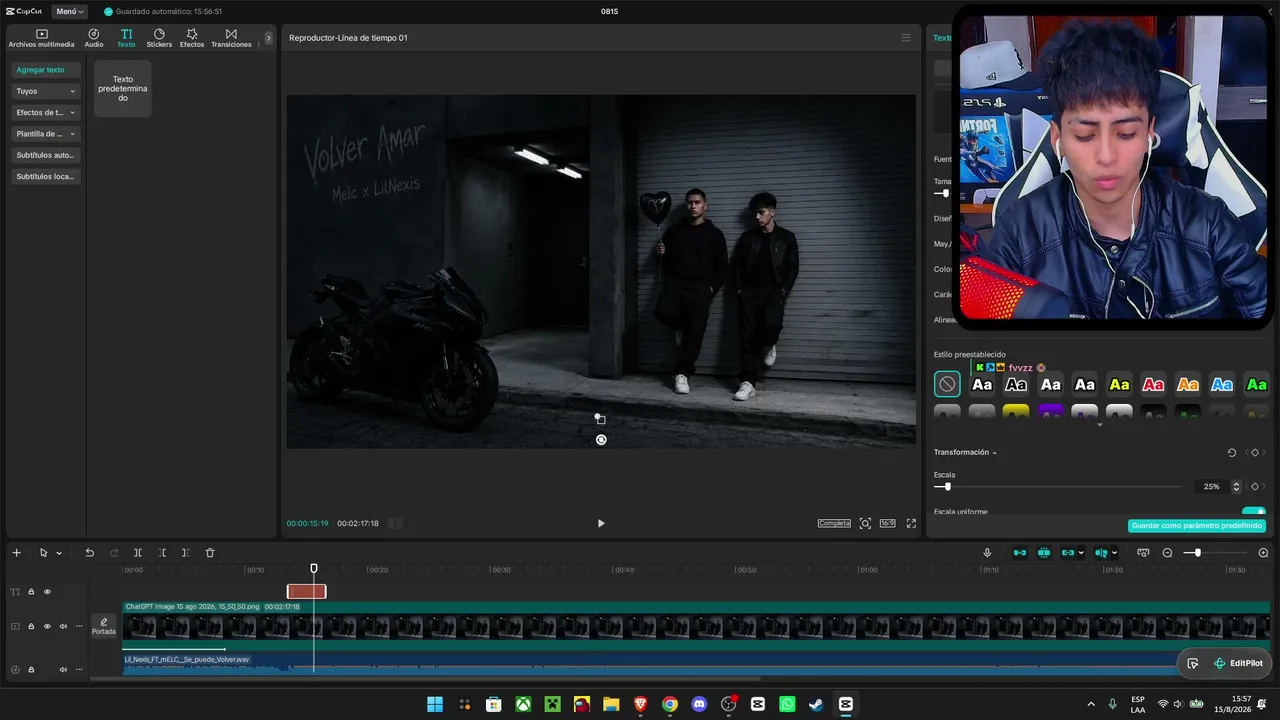Switch to the Audio tab

point(94,39)
